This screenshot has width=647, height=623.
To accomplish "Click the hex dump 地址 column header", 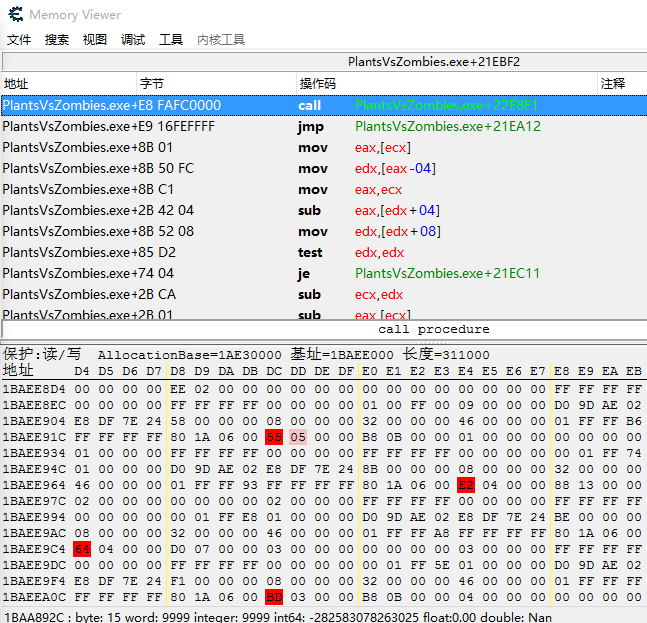I will point(18,371).
